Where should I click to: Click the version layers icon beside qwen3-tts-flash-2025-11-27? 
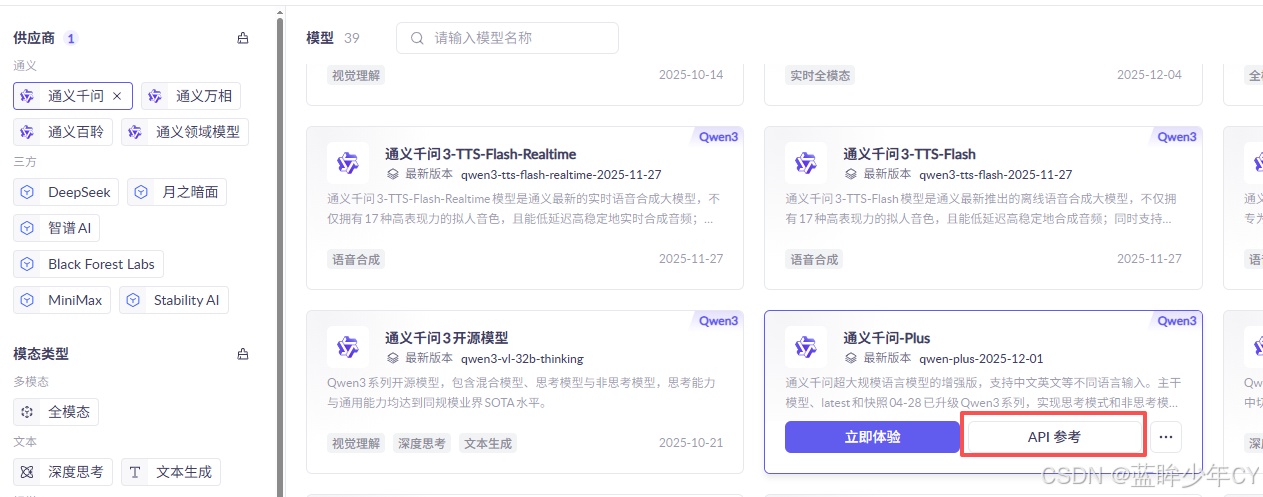point(850,174)
